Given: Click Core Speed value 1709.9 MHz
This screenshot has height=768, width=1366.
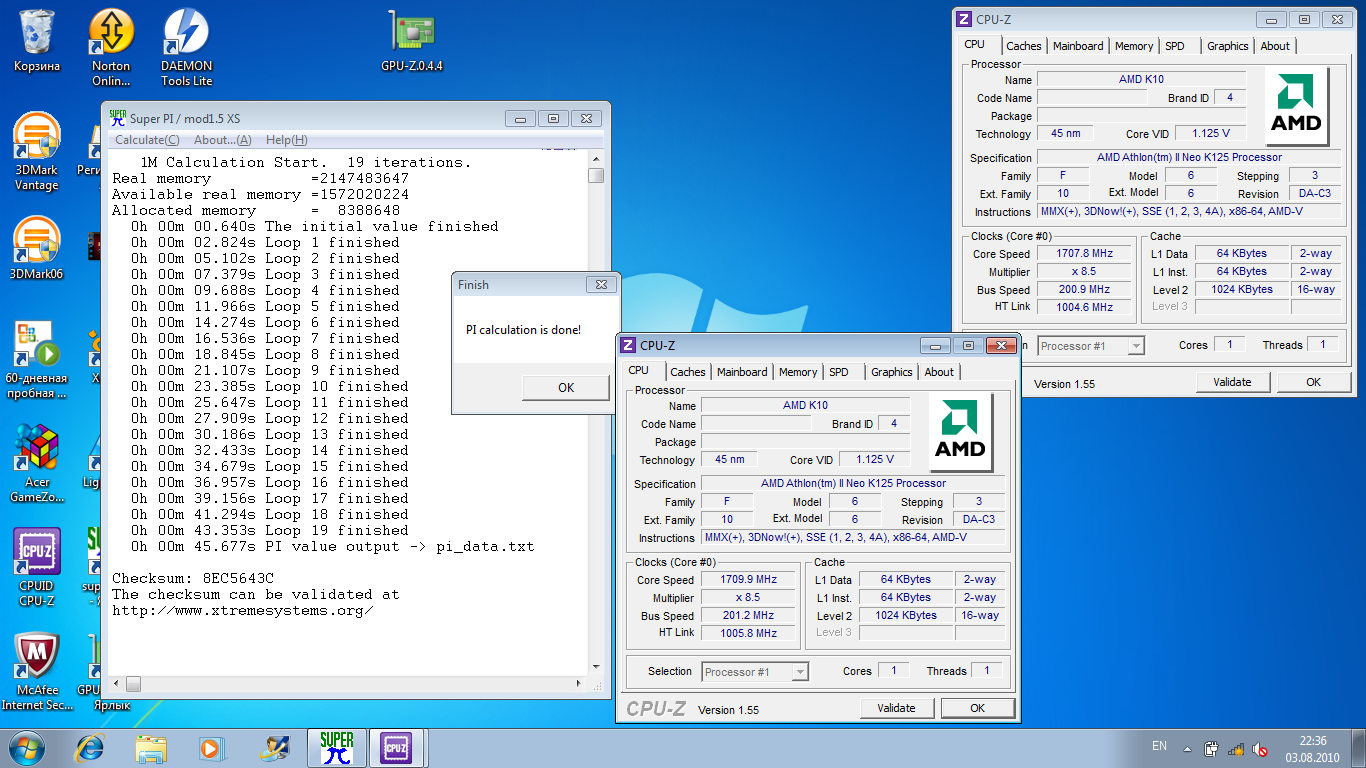Looking at the screenshot, I should (x=749, y=580).
